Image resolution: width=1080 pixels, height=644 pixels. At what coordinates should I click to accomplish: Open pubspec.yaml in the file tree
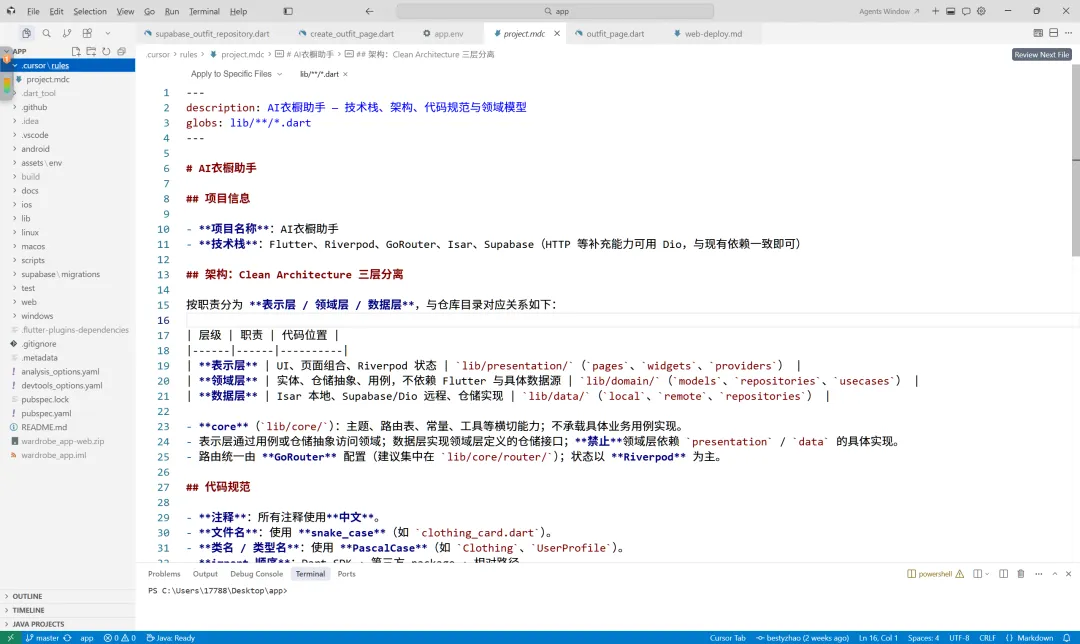68,413
